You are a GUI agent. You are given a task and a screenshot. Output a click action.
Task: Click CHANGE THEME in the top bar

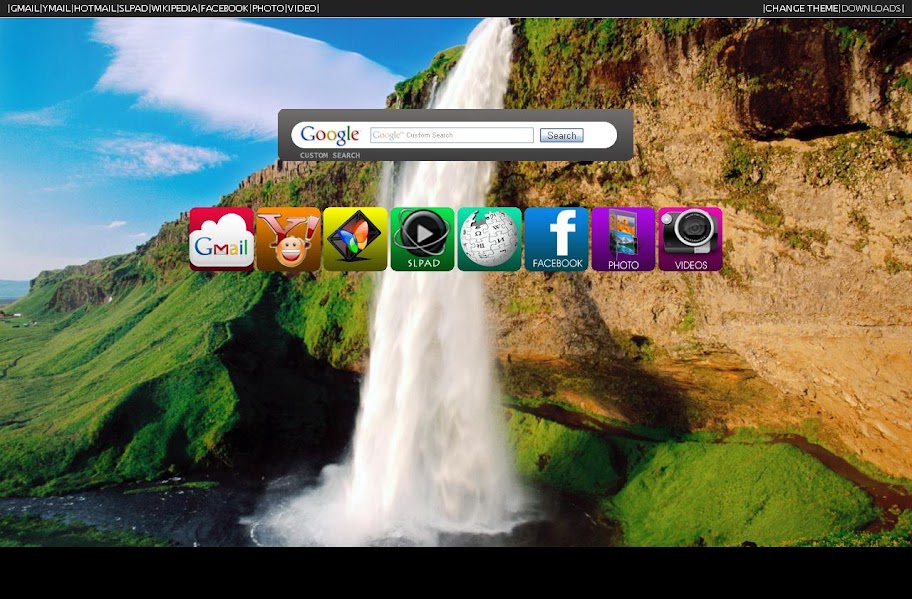801,8
